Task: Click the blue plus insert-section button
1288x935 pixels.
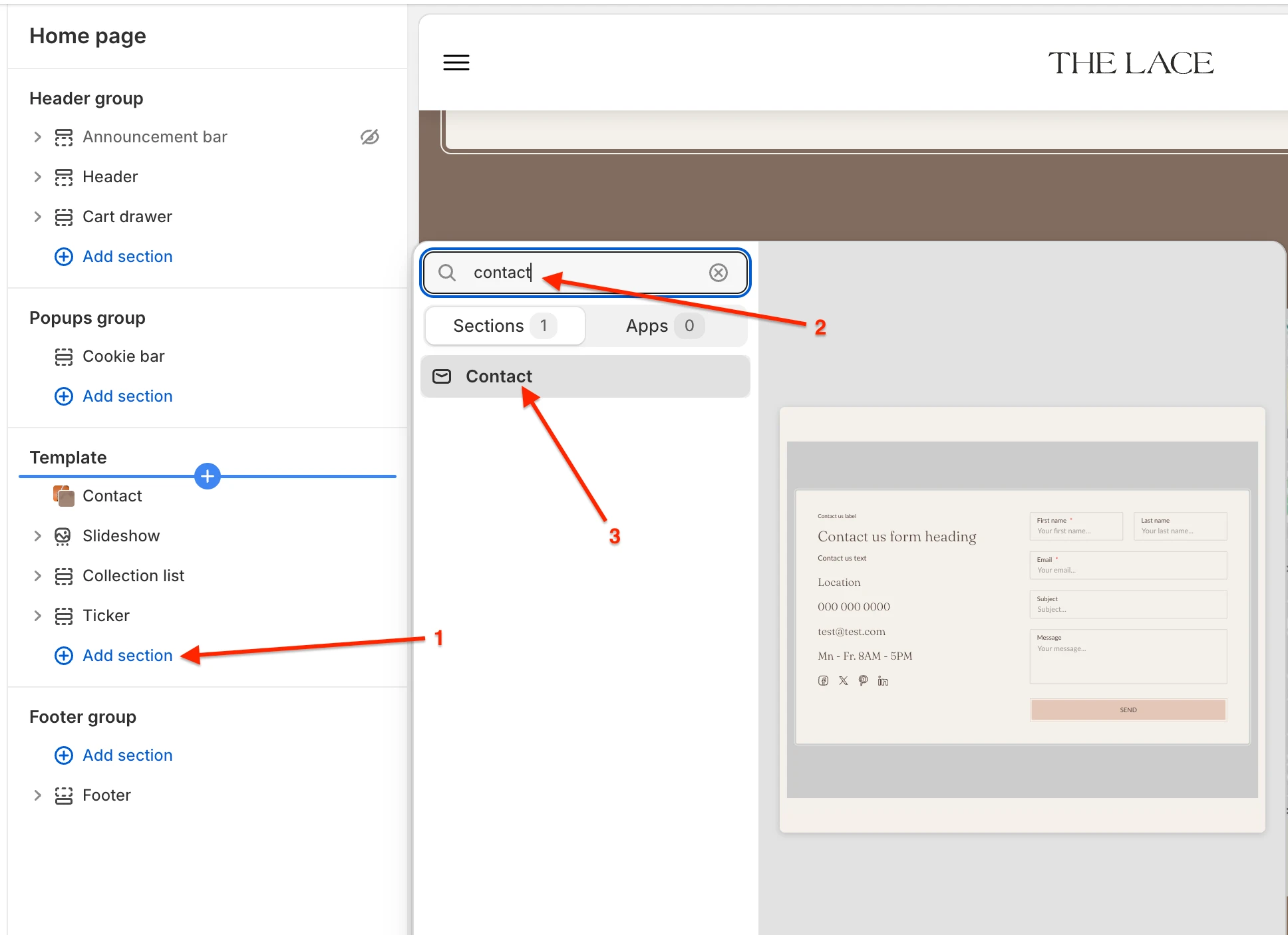Action: pos(208,476)
